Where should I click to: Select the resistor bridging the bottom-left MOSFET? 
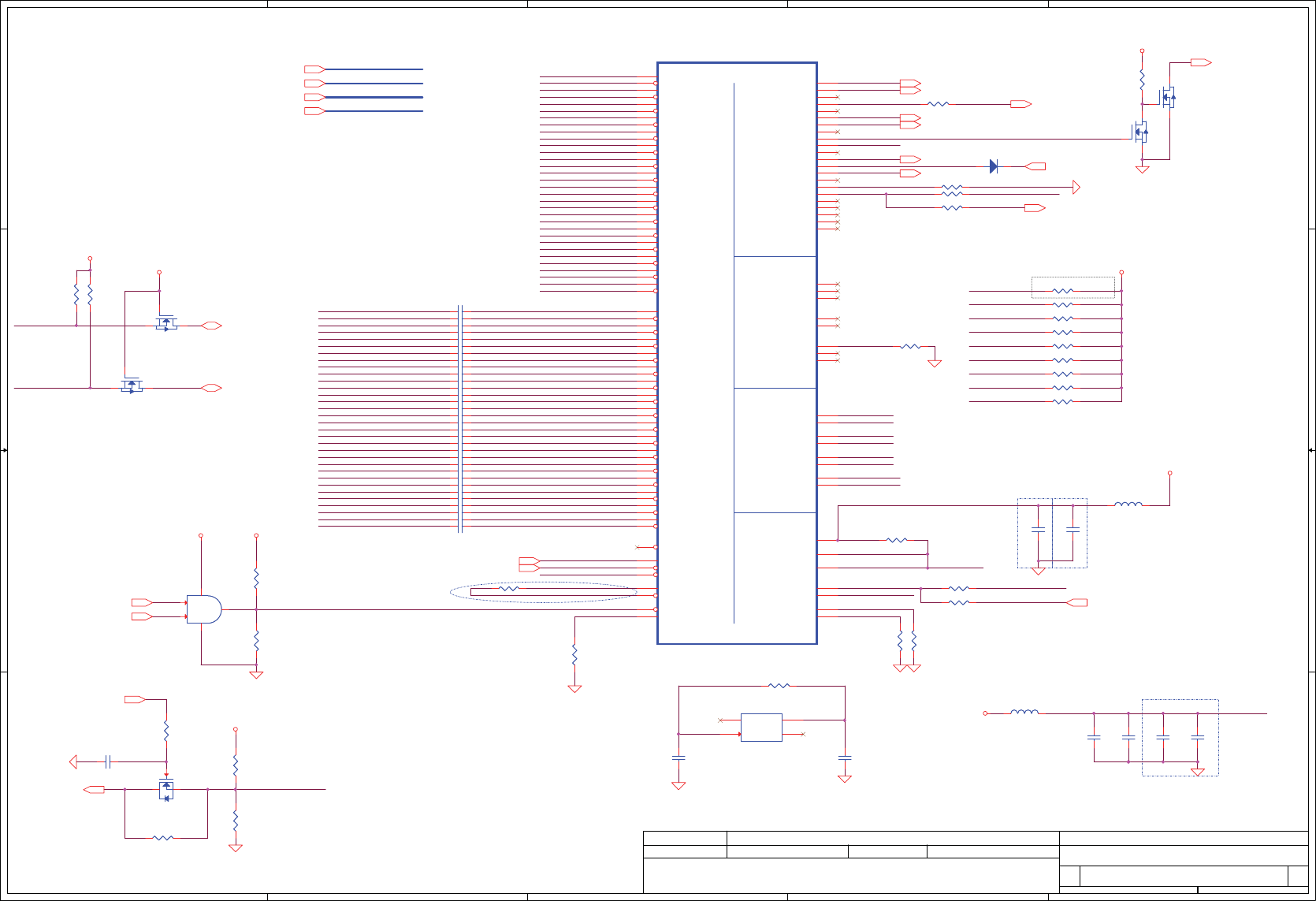click(x=162, y=837)
